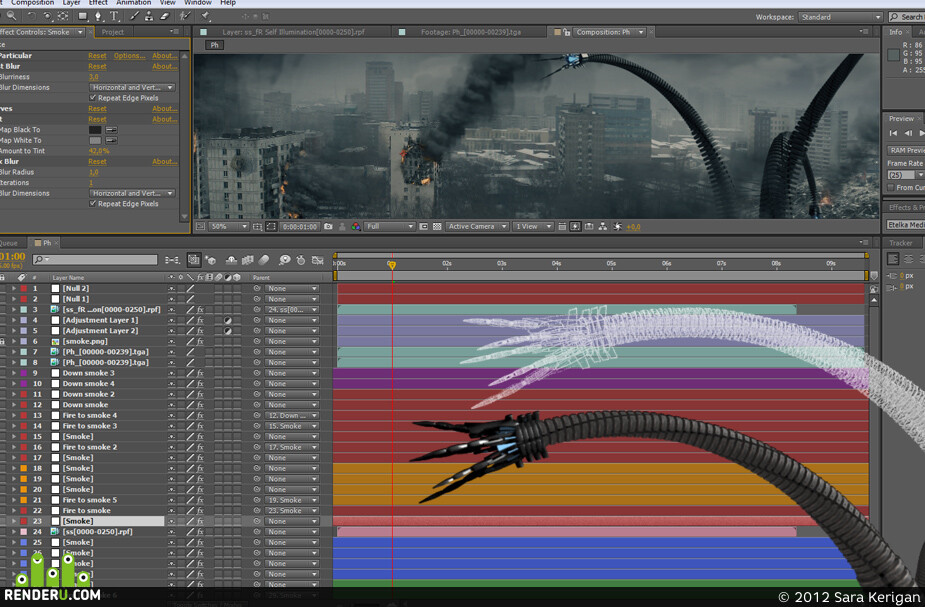
Task: Switch to the Project tab
Action: point(113,32)
